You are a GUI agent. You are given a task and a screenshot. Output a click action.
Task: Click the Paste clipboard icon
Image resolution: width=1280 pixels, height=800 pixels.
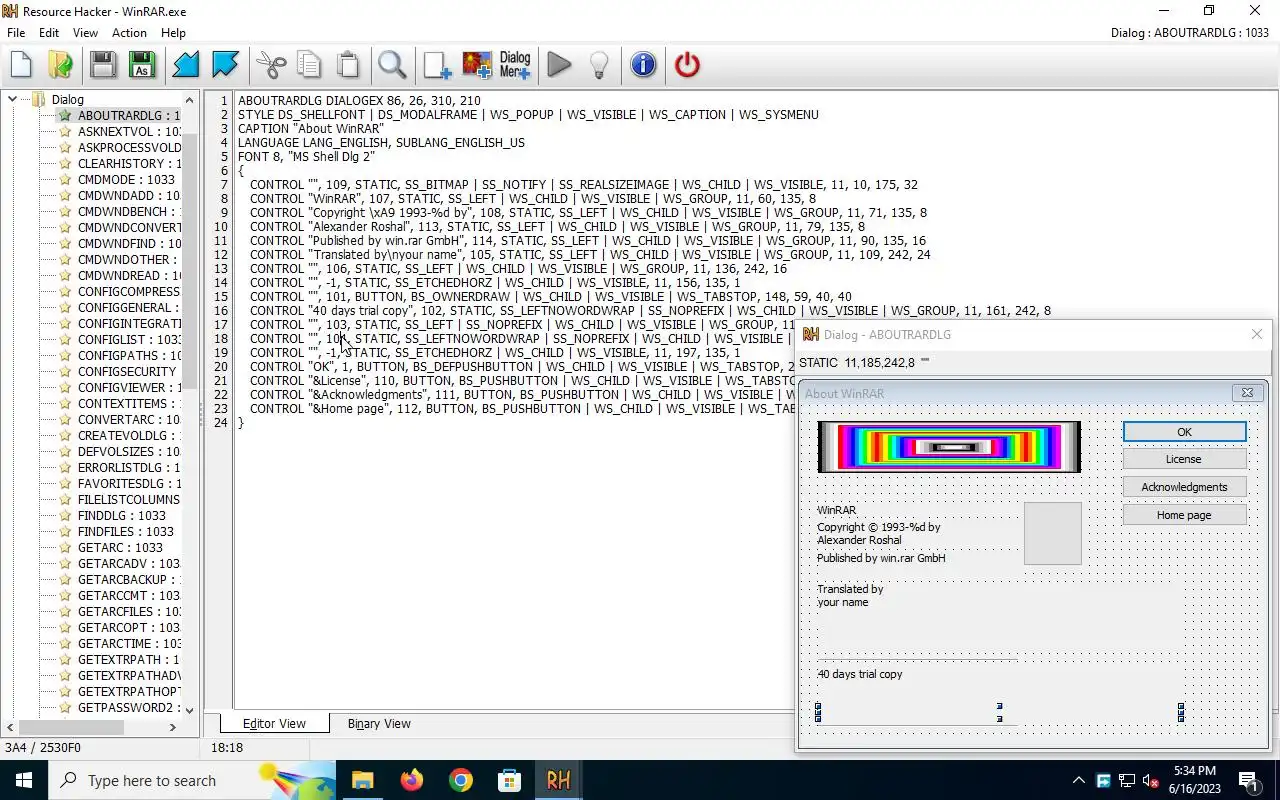(348, 65)
